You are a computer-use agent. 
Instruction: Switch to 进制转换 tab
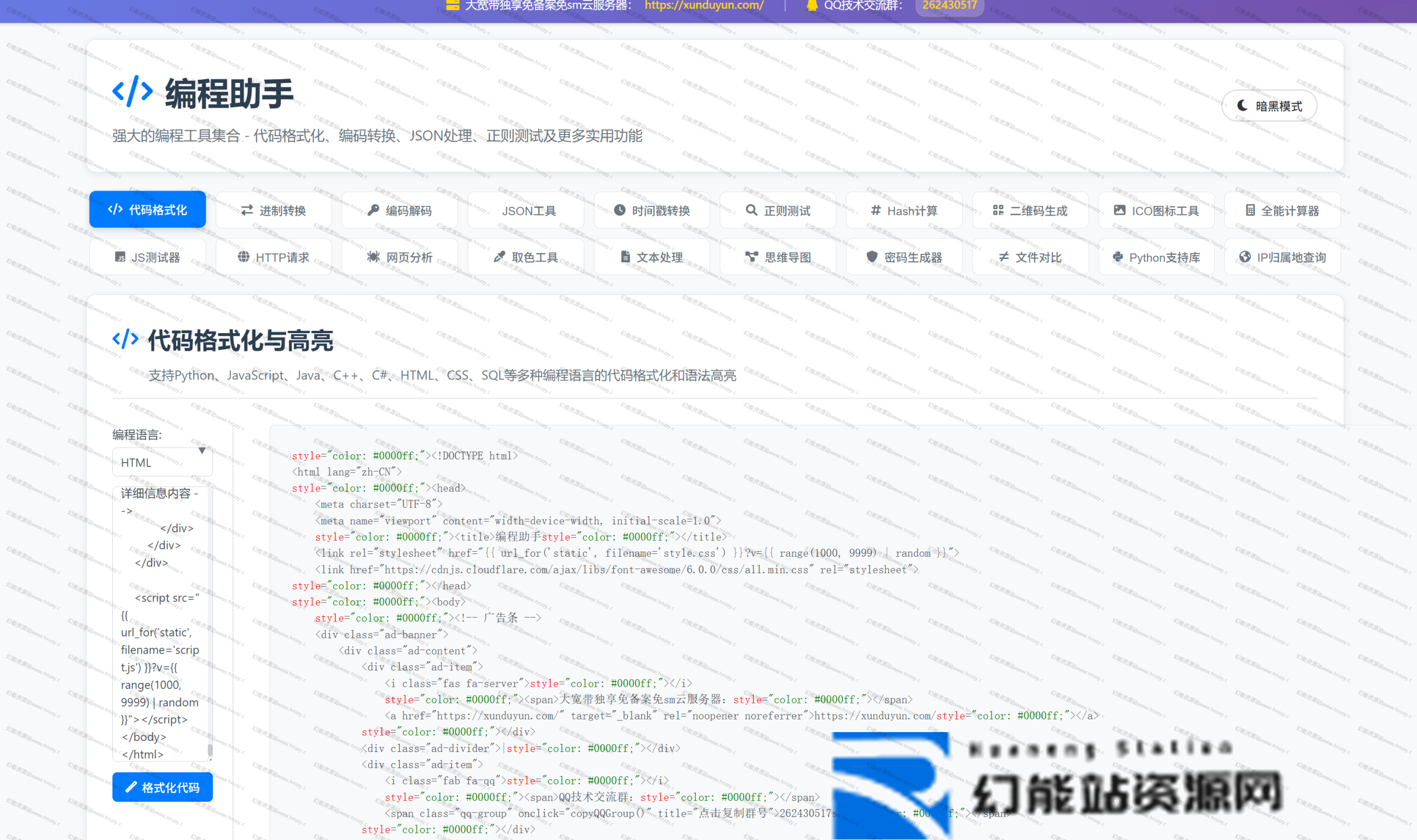click(273, 211)
